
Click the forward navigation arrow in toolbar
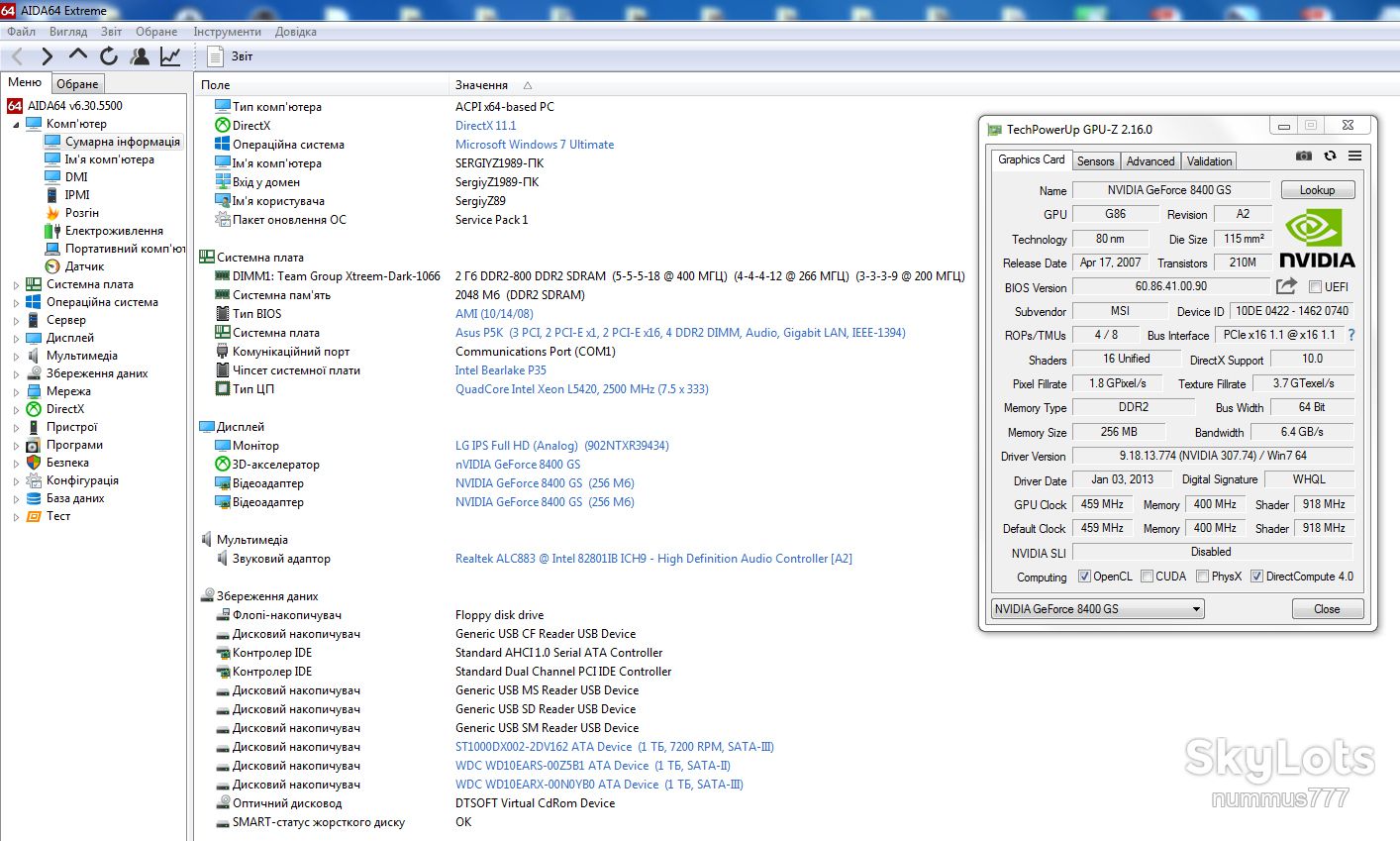pyautogui.click(x=47, y=56)
